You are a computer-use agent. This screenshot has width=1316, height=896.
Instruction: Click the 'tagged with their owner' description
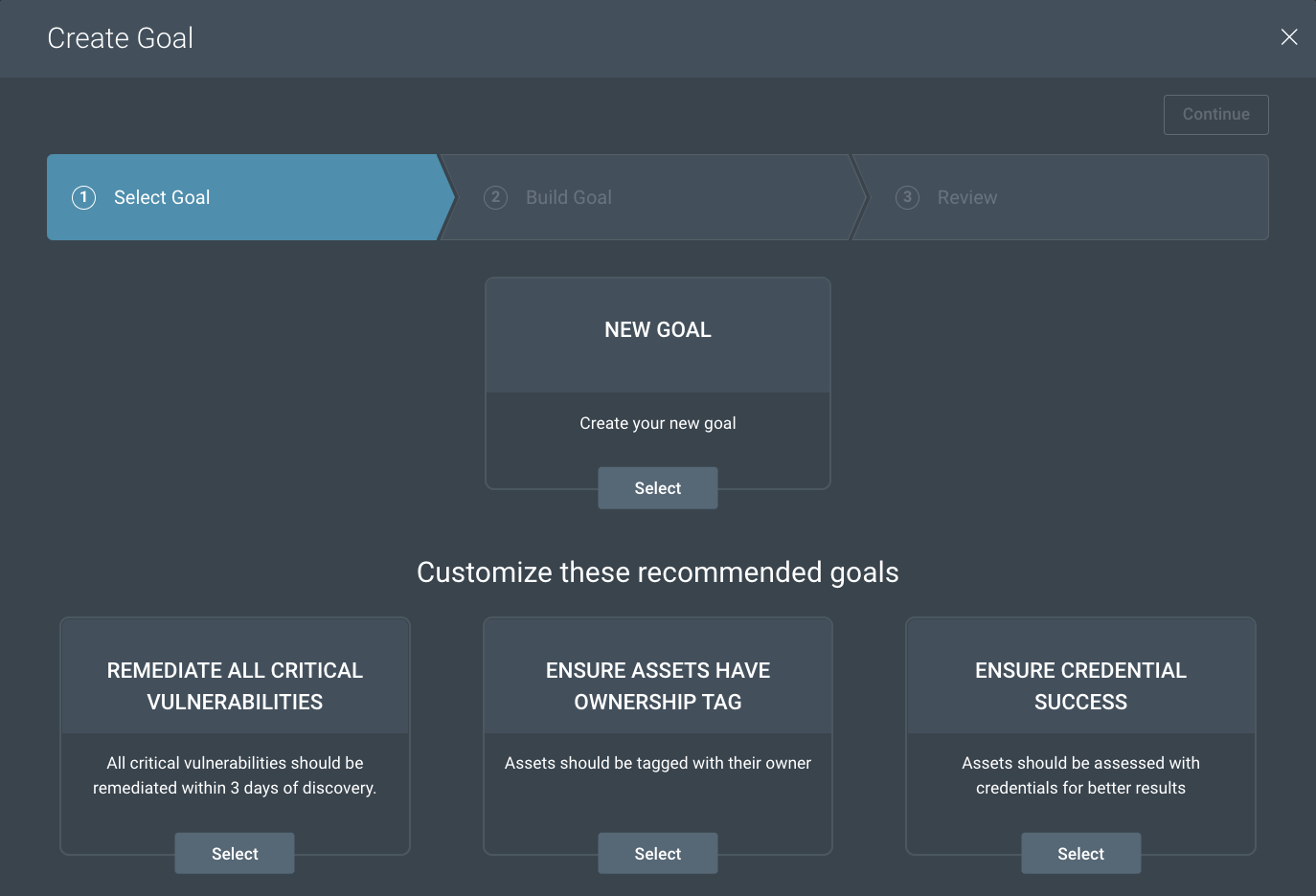pyautogui.click(x=658, y=763)
